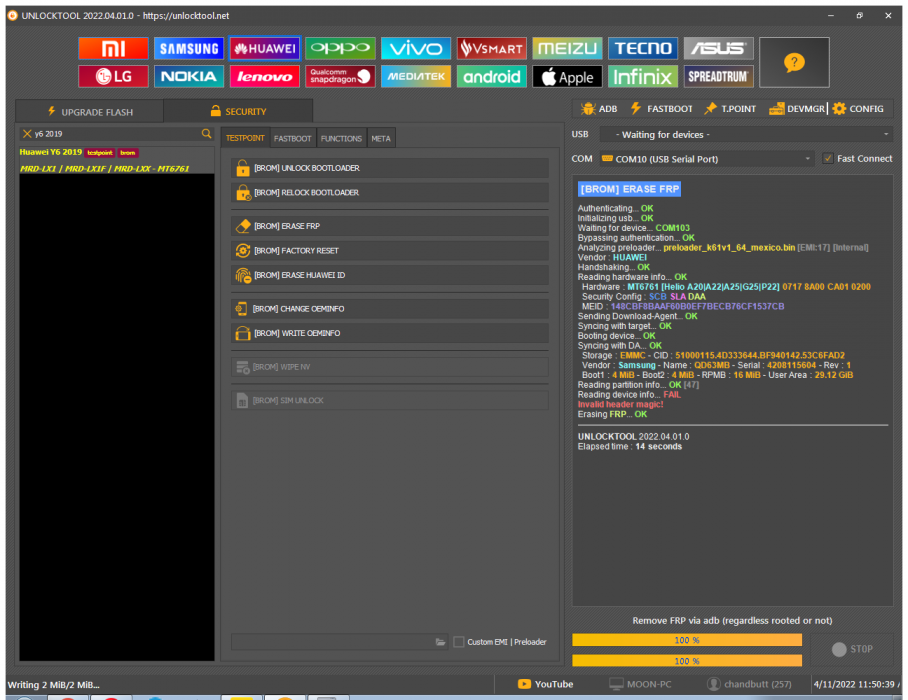This screenshot has width=908, height=700.
Task: Select the Android brand icon
Action: [492, 76]
